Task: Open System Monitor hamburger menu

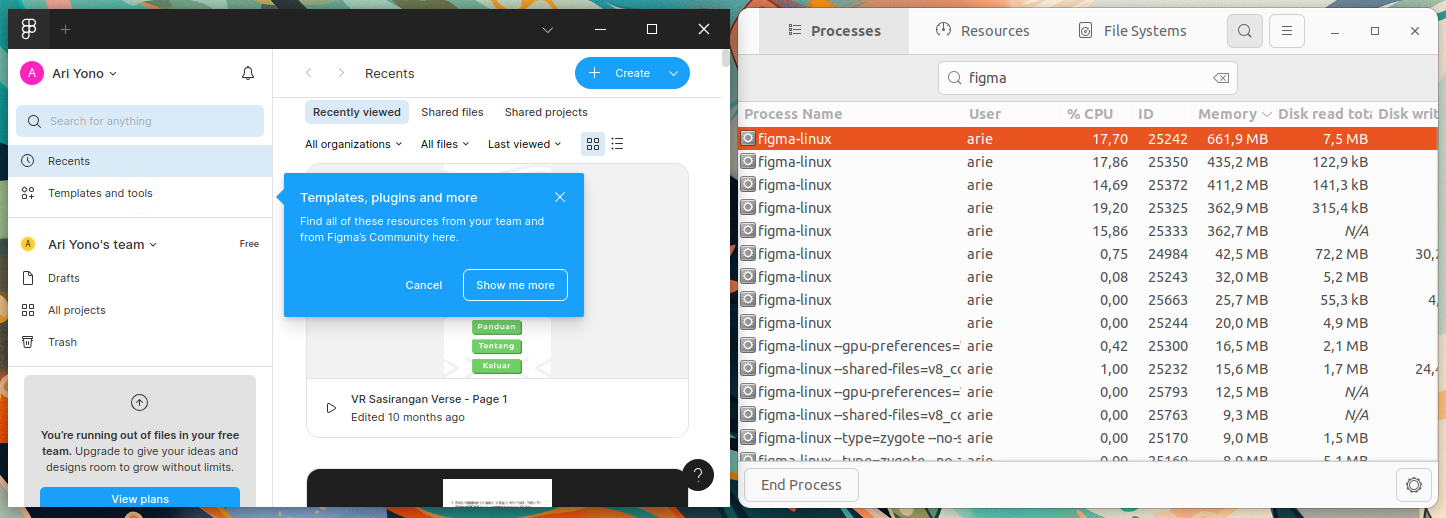Action: point(1287,31)
